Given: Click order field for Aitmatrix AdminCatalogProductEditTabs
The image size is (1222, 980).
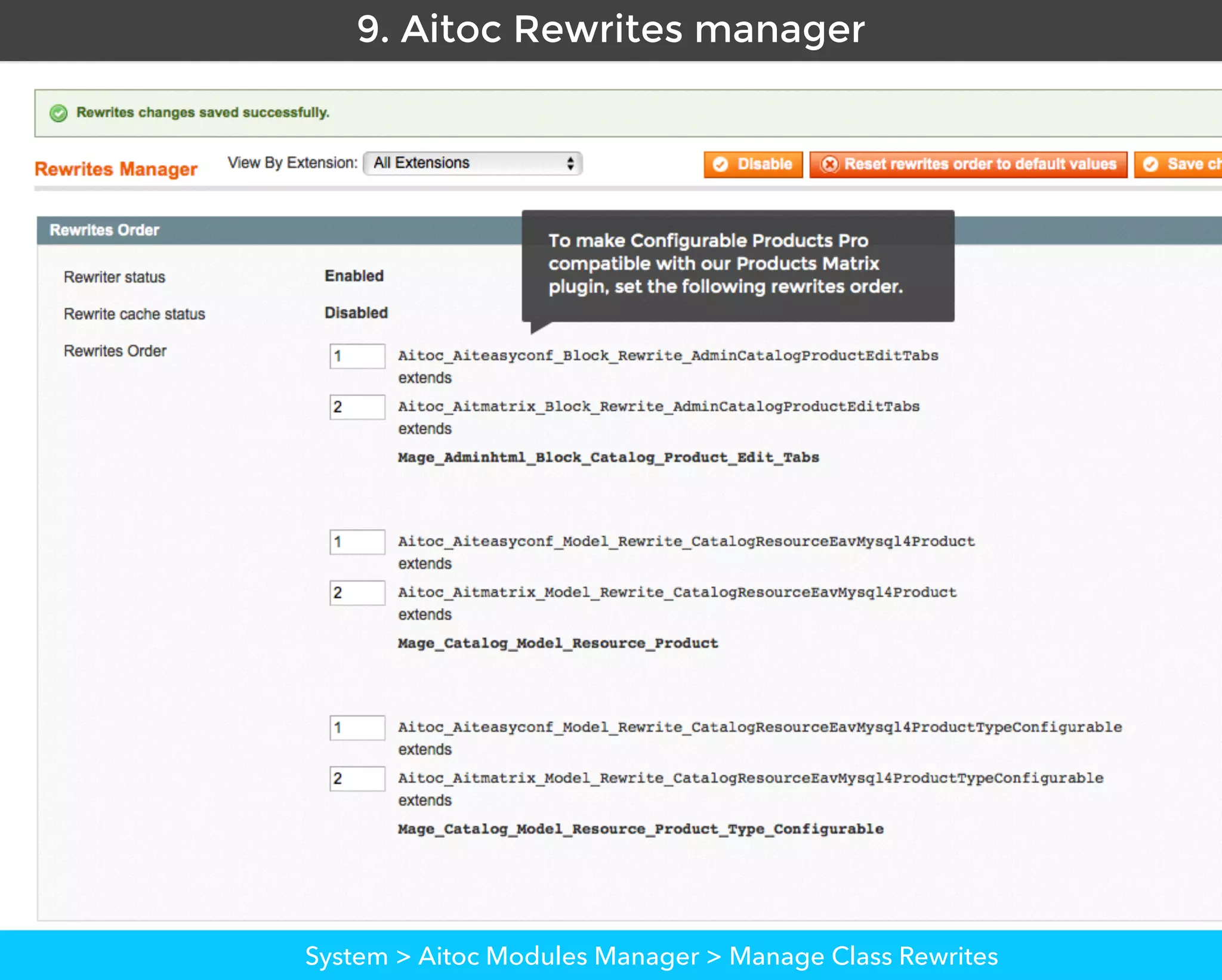Looking at the screenshot, I should (x=357, y=407).
